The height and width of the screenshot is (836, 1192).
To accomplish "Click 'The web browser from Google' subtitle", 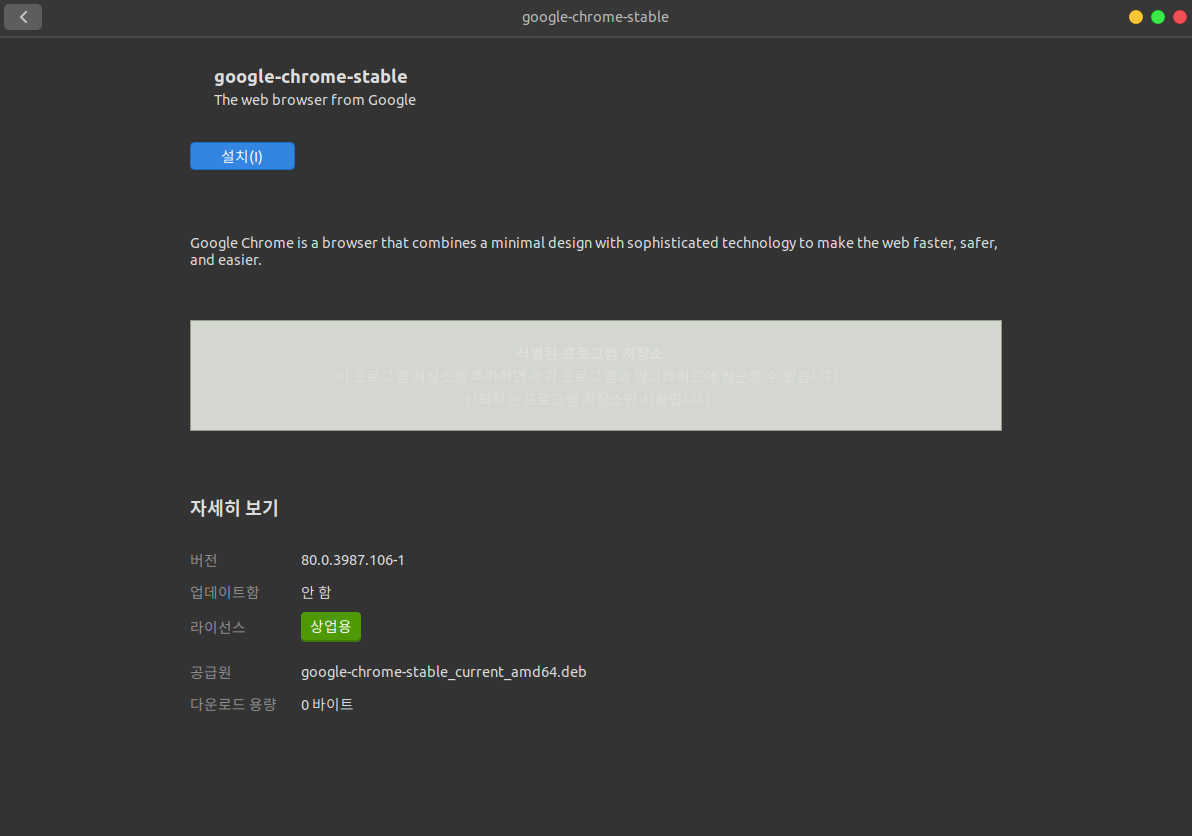I will 315,100.
